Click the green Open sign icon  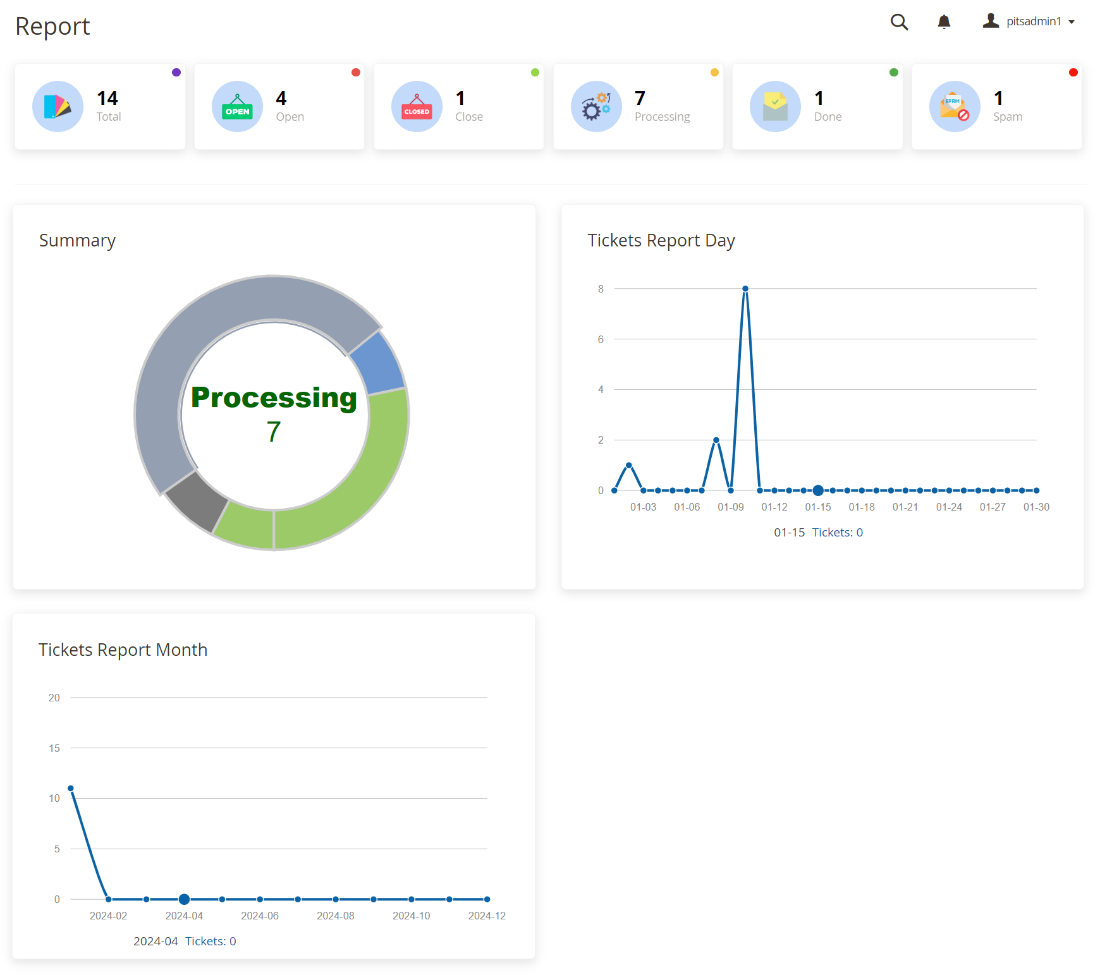pos(237,107)
